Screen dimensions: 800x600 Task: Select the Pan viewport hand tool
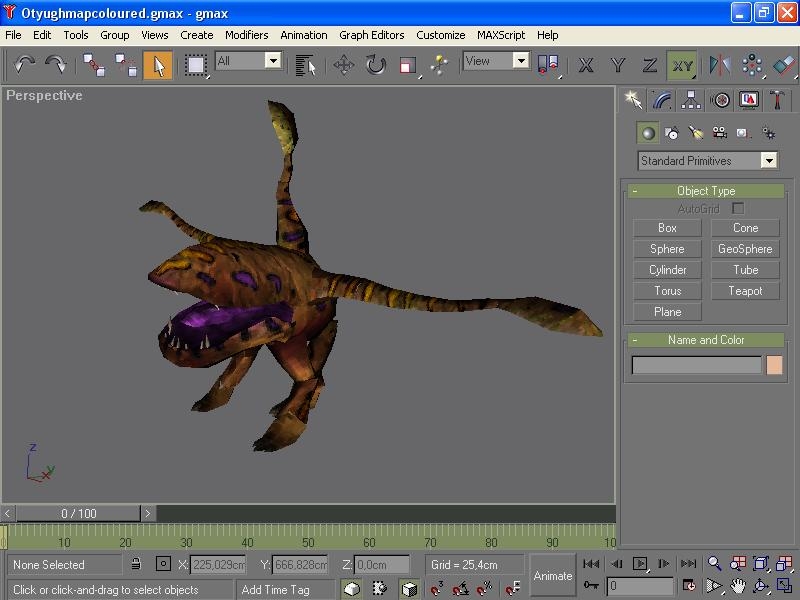738,586
